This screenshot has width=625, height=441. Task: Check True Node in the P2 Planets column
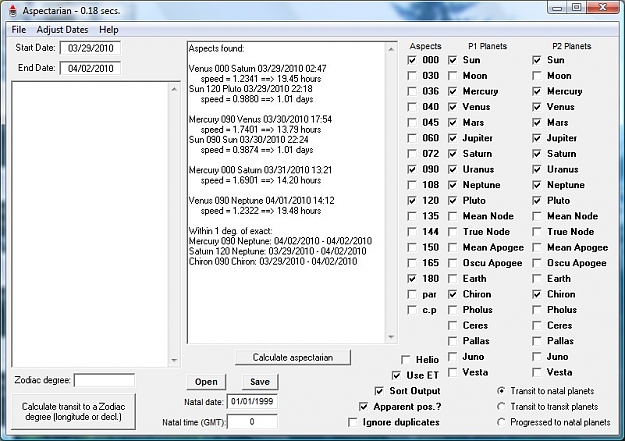[537, 232]
